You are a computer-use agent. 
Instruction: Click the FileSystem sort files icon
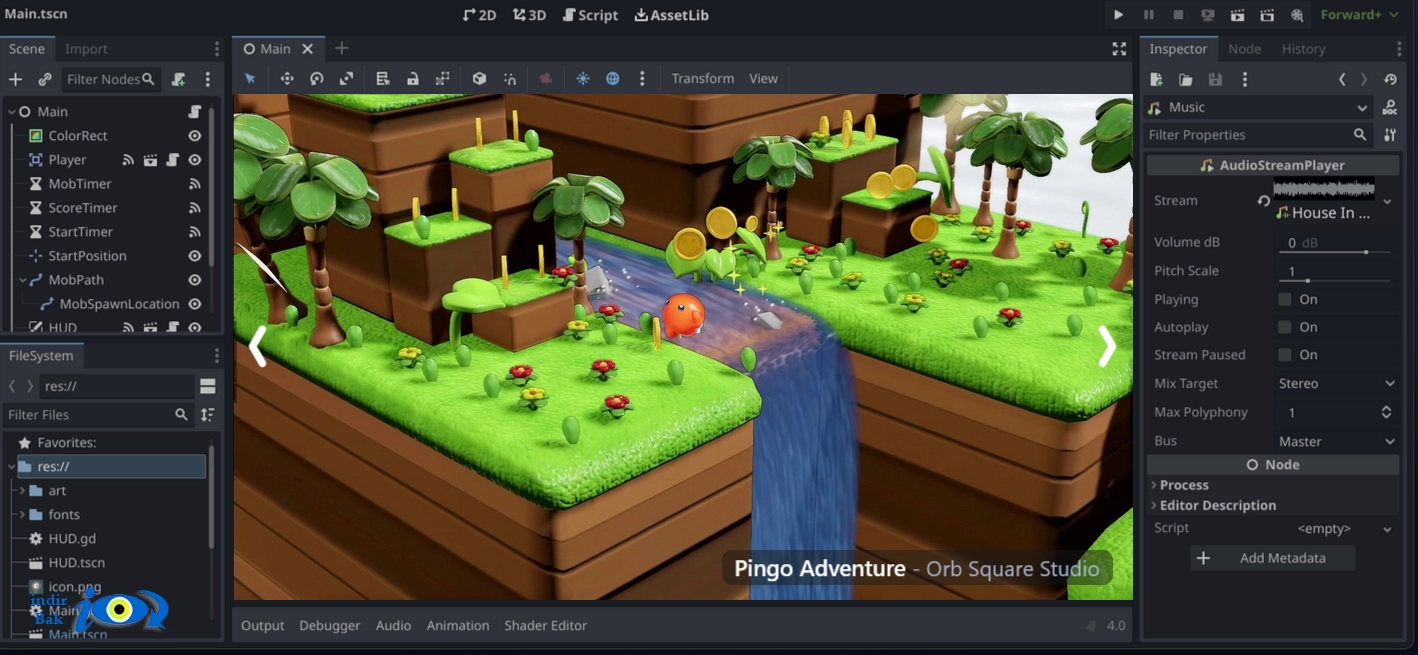tap(207, 414)
